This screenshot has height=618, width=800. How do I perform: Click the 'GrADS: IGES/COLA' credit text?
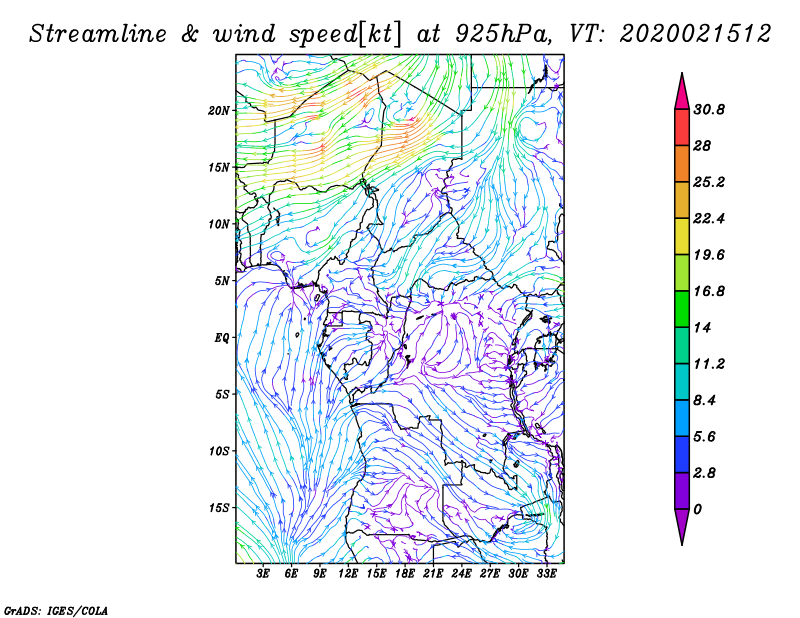[42, 609]
